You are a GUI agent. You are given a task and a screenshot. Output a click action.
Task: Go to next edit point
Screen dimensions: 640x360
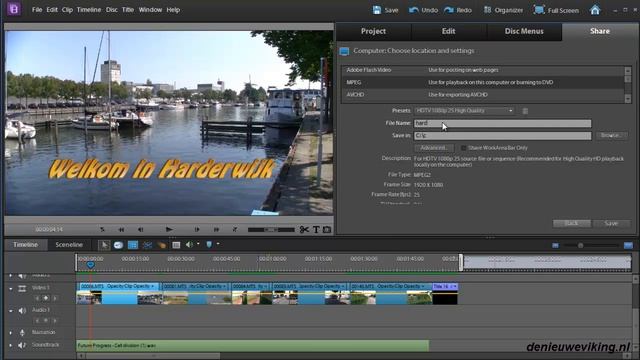click(235, 230)
